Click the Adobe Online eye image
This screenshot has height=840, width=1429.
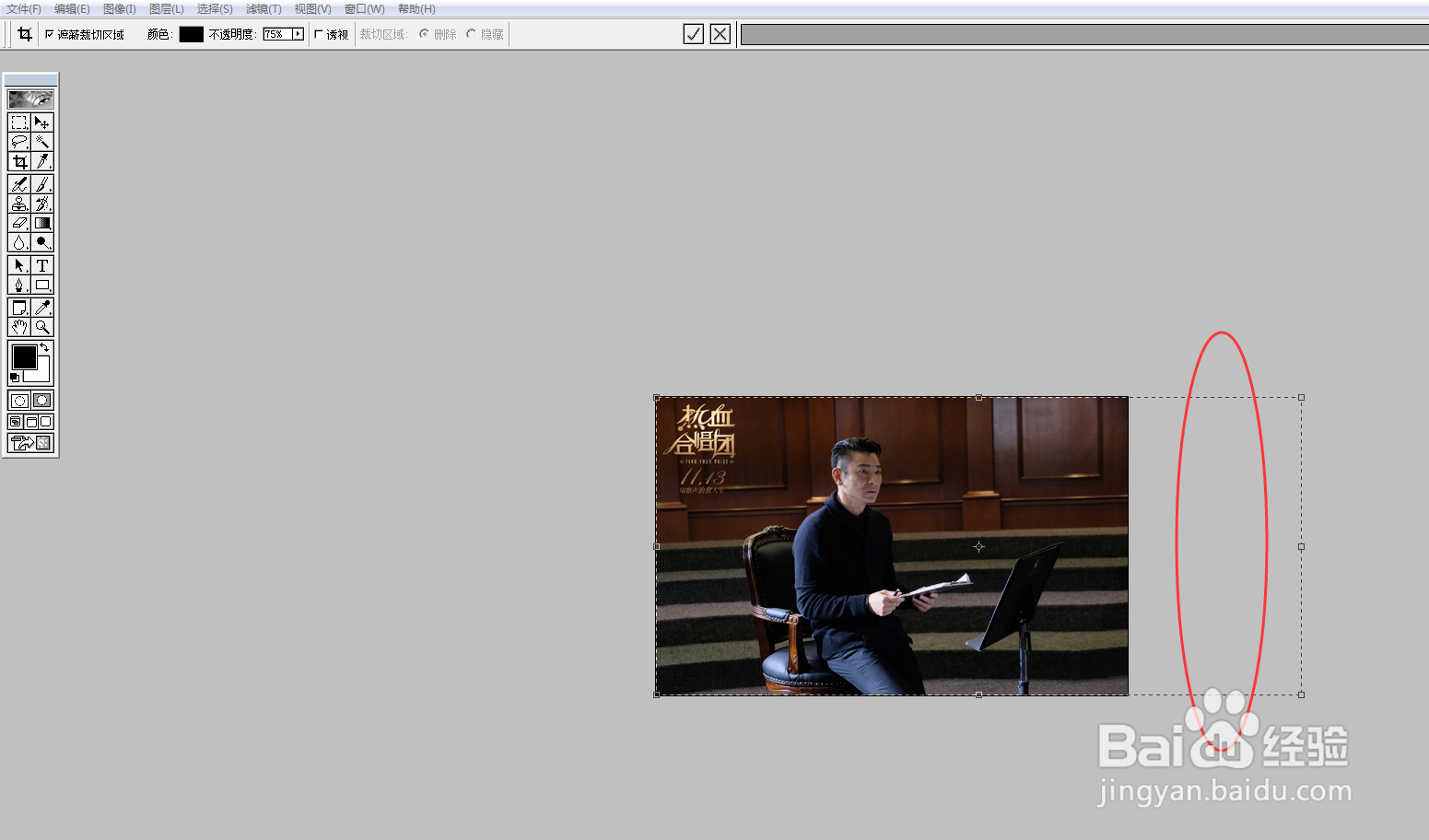point(30,99)
